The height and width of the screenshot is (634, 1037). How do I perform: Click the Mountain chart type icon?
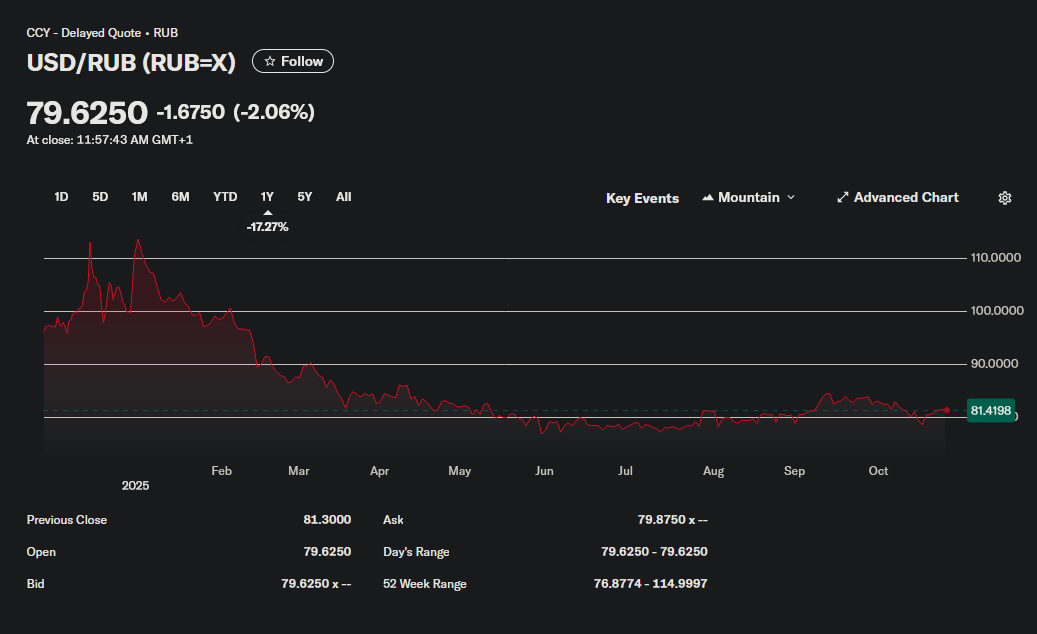click(708, 197)
